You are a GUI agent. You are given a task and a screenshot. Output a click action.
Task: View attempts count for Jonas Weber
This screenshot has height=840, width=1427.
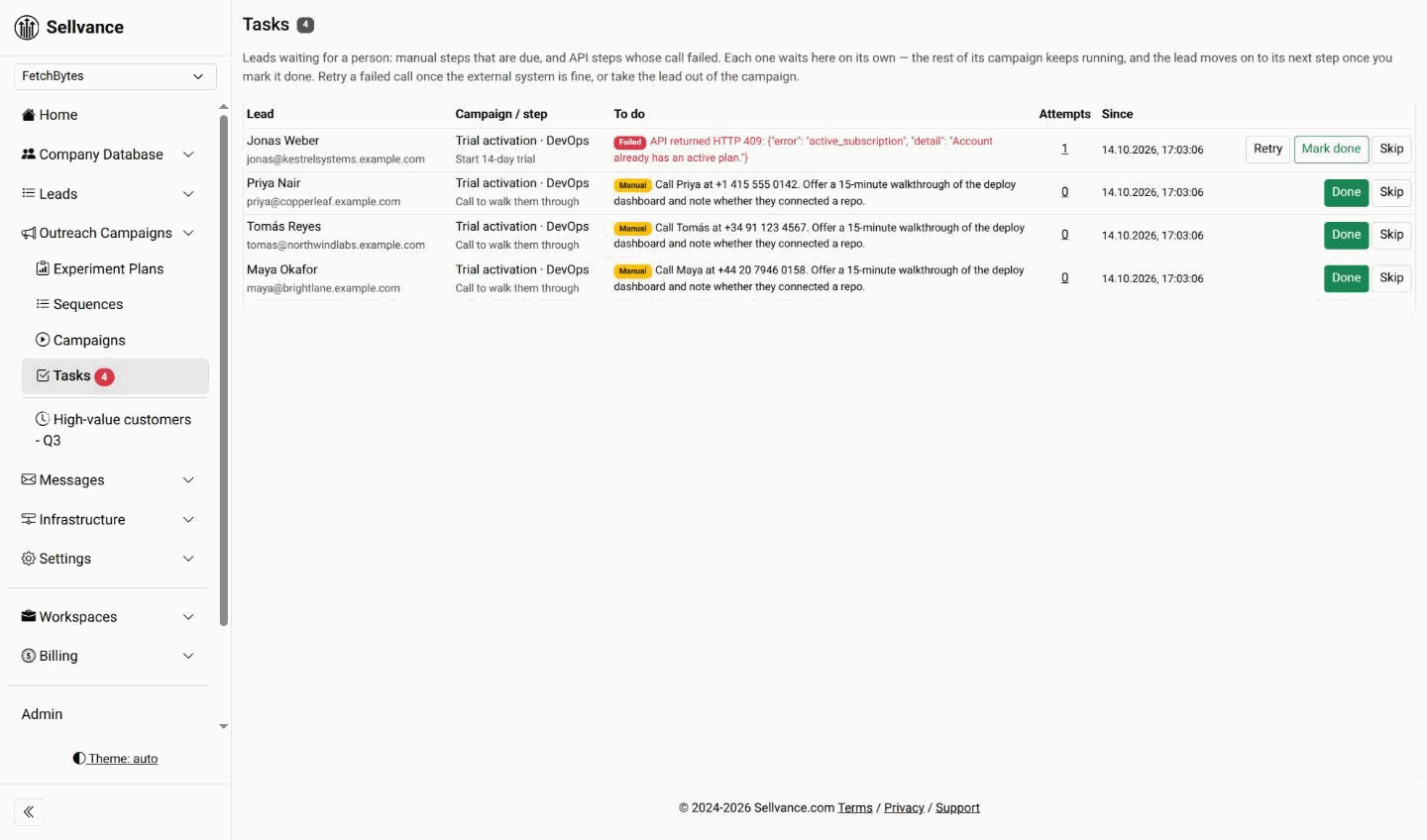tap(1064, 150)
